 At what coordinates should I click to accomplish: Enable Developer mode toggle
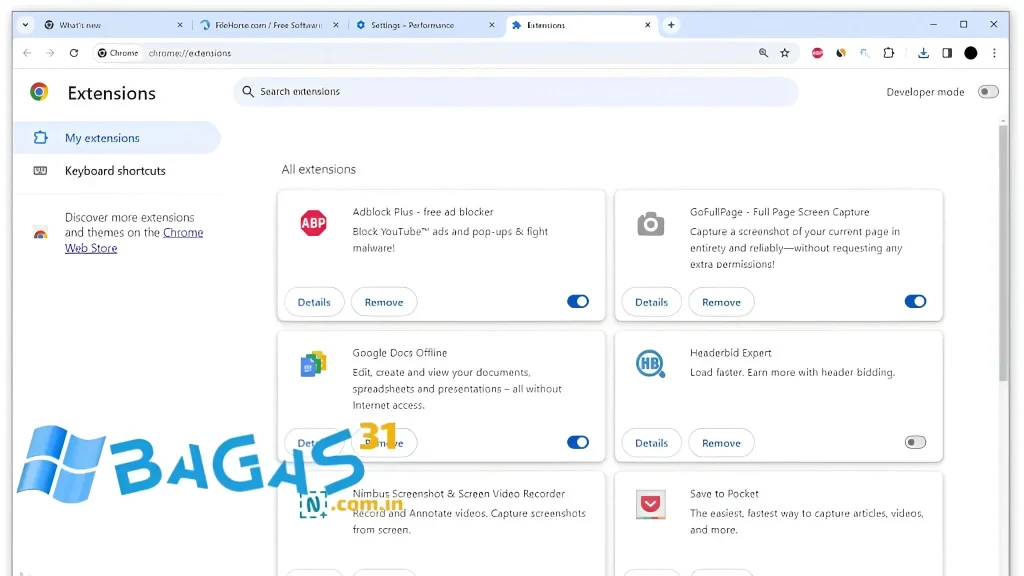click(x=988, y=92)
